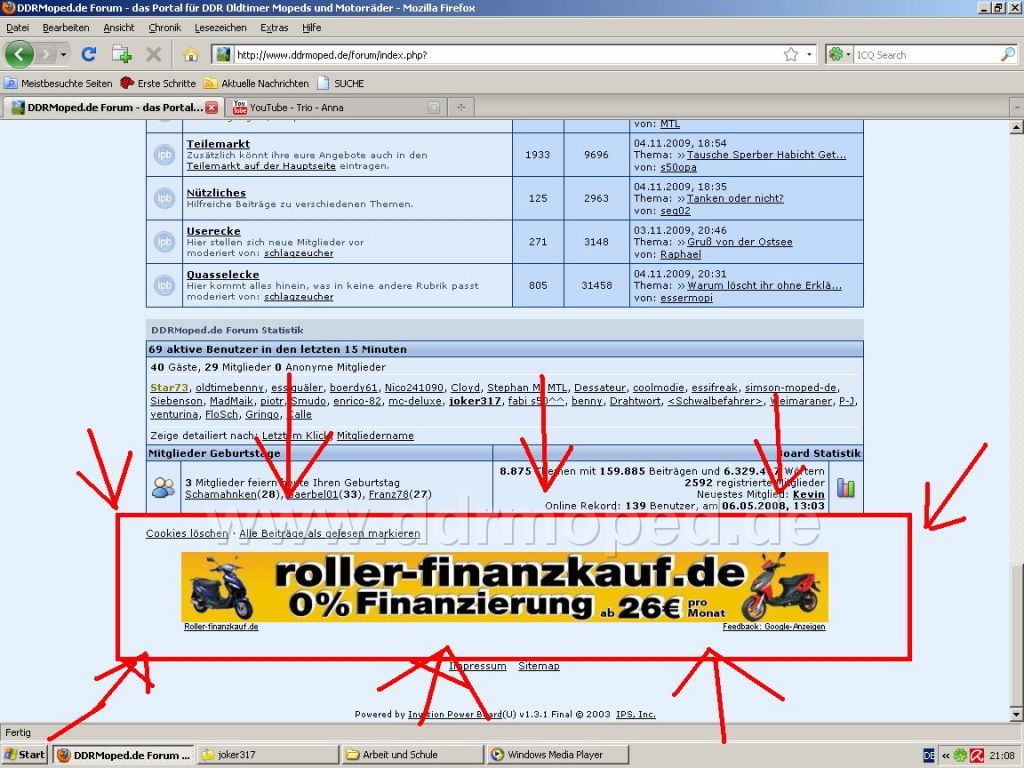The width and height of the screenshot is (1024, 768).
Task: Open Windows Media Player from the taskbar
Action: 555,755
